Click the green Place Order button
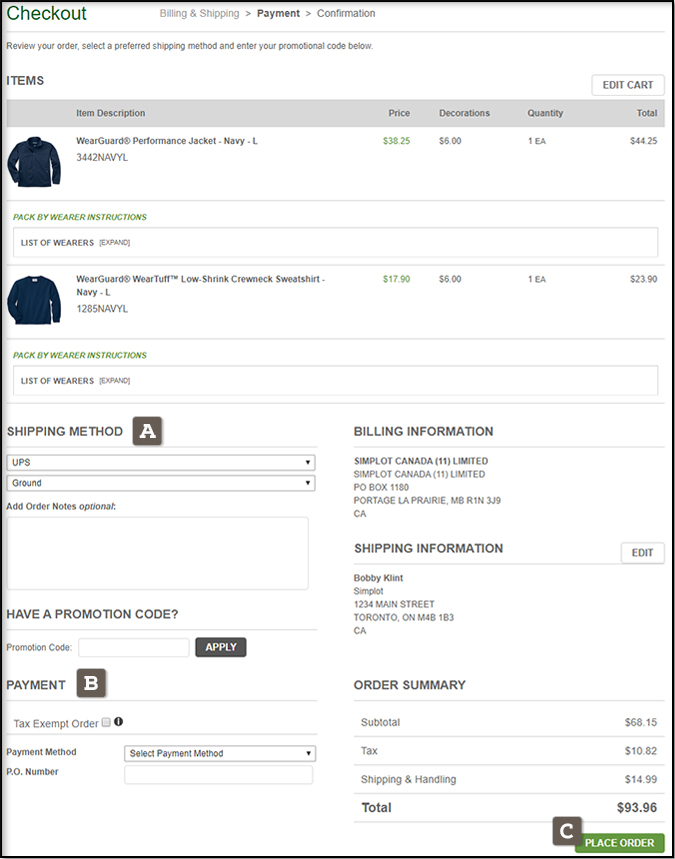 [x=620, y=842]
